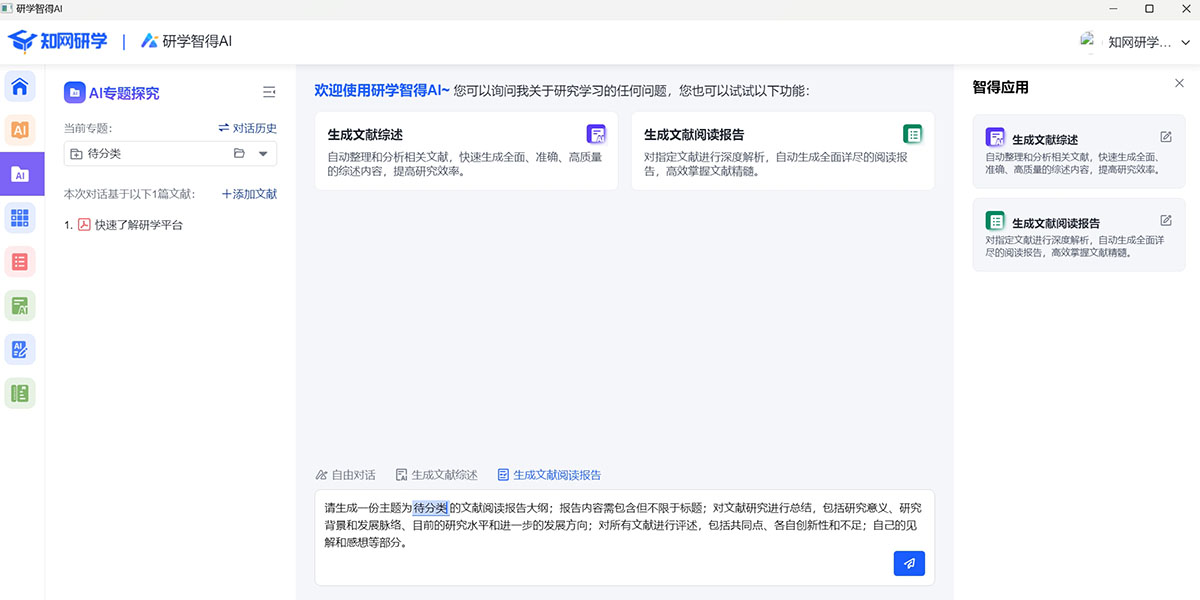Open the 快速了解研学平台 PDF document
This screenshot has width=1200, height=600.
[138, 225]
